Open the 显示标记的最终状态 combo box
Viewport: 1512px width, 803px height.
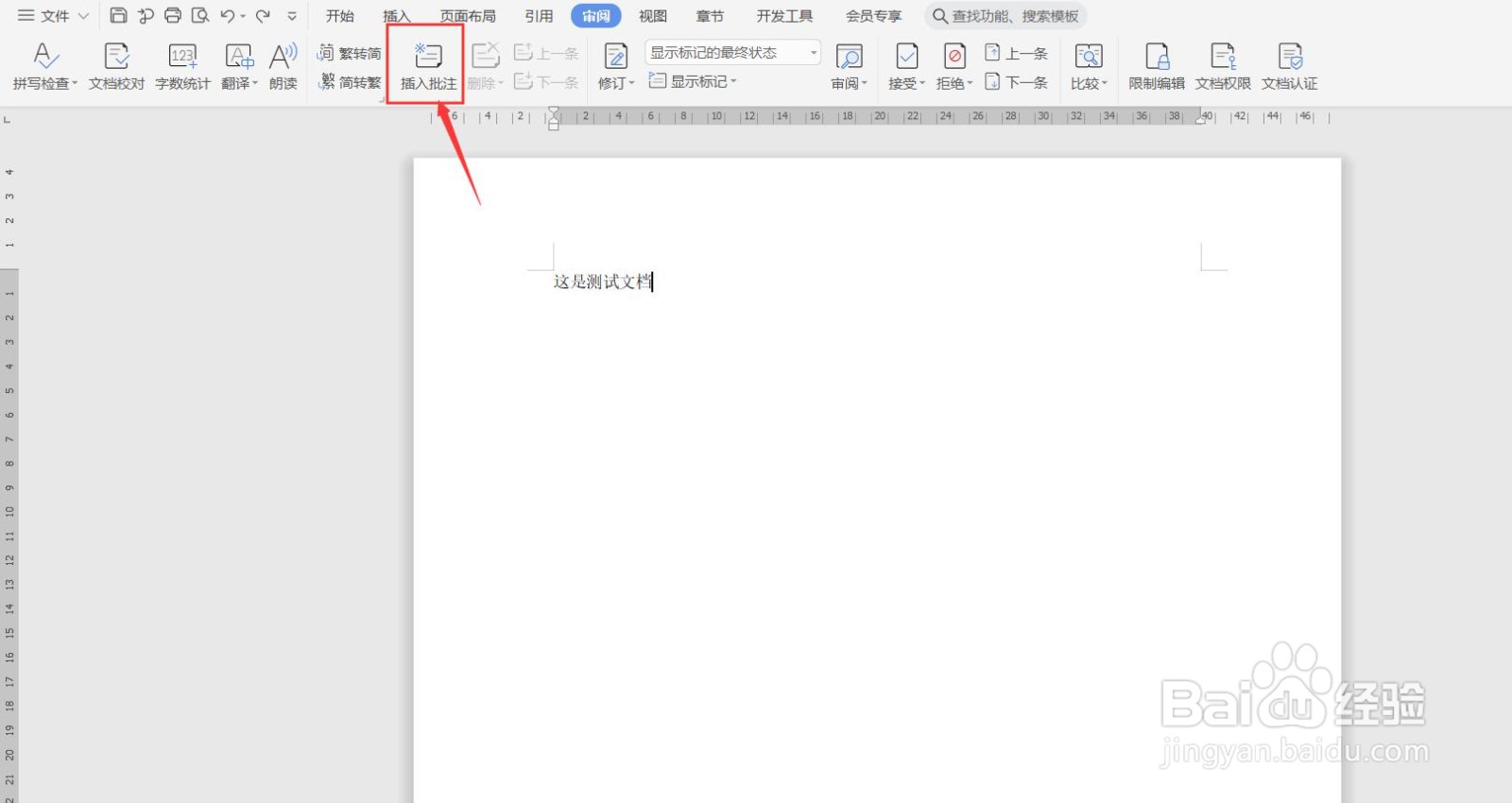pyautogui.click(x=732, y=53)
